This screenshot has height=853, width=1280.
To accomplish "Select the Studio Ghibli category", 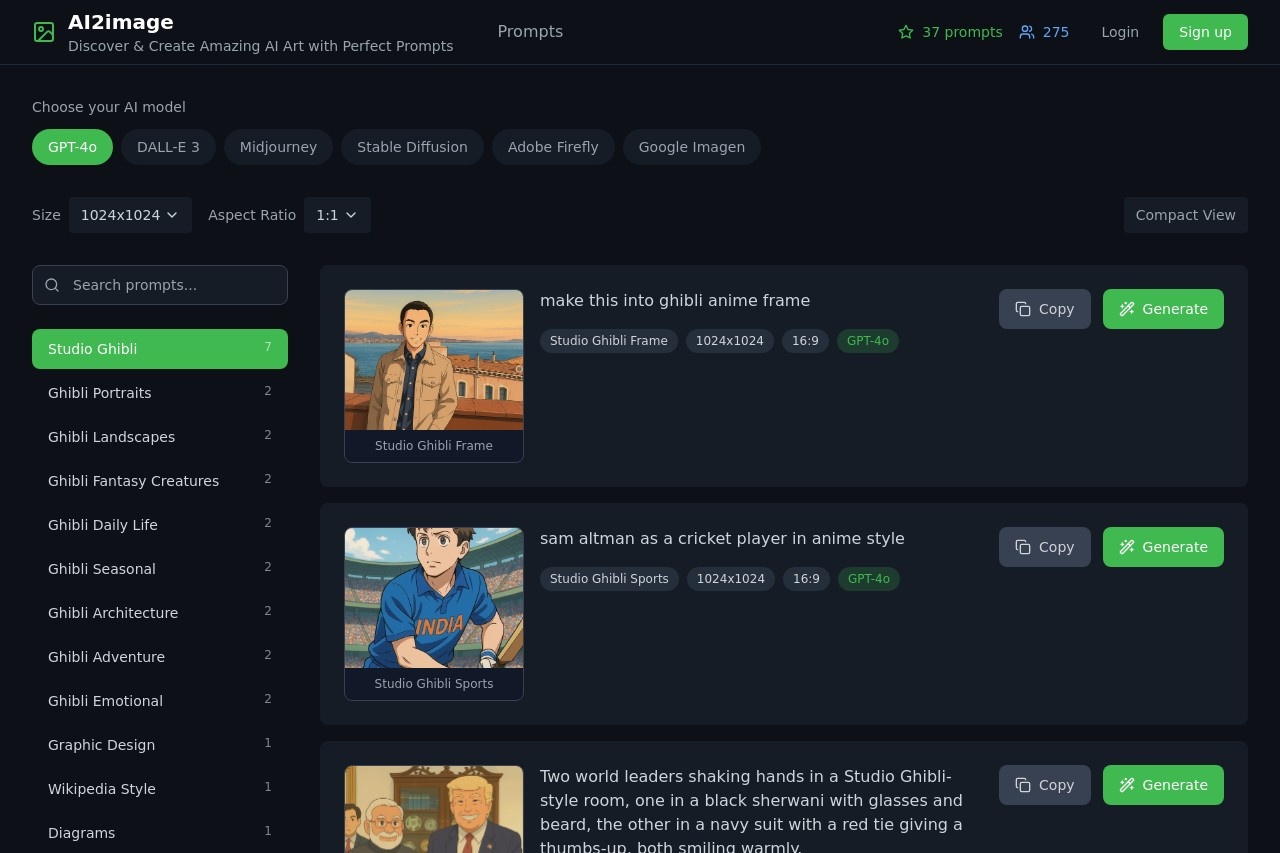I will [160, 349].
